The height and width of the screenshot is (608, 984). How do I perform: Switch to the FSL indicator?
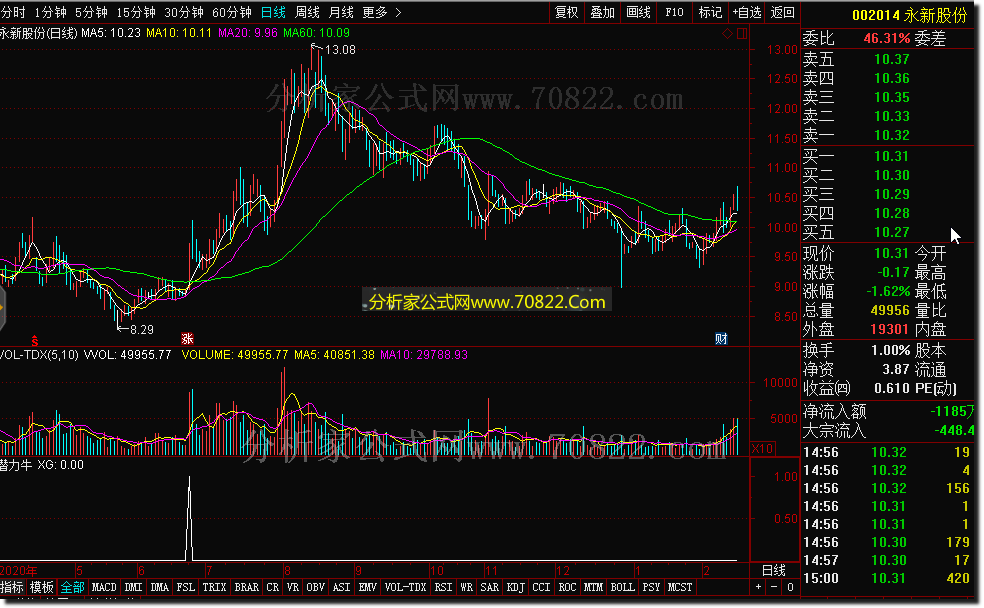(186, 587)
